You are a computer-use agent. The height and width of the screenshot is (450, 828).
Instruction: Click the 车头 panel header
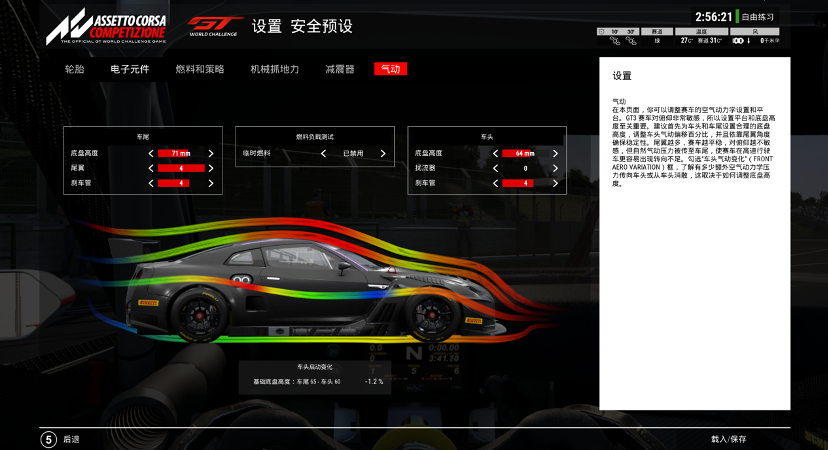click(487, 137)
